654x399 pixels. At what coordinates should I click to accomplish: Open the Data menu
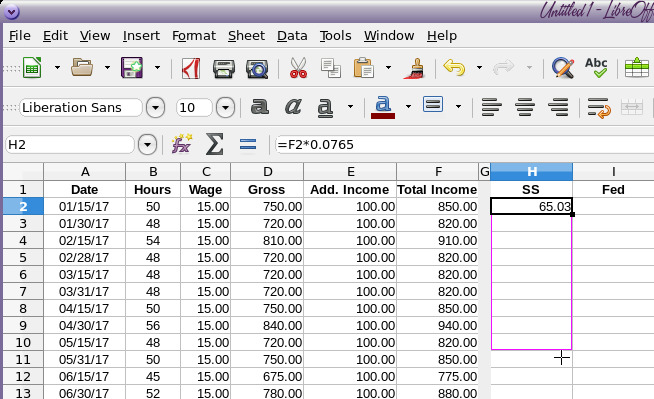point(292,36)
